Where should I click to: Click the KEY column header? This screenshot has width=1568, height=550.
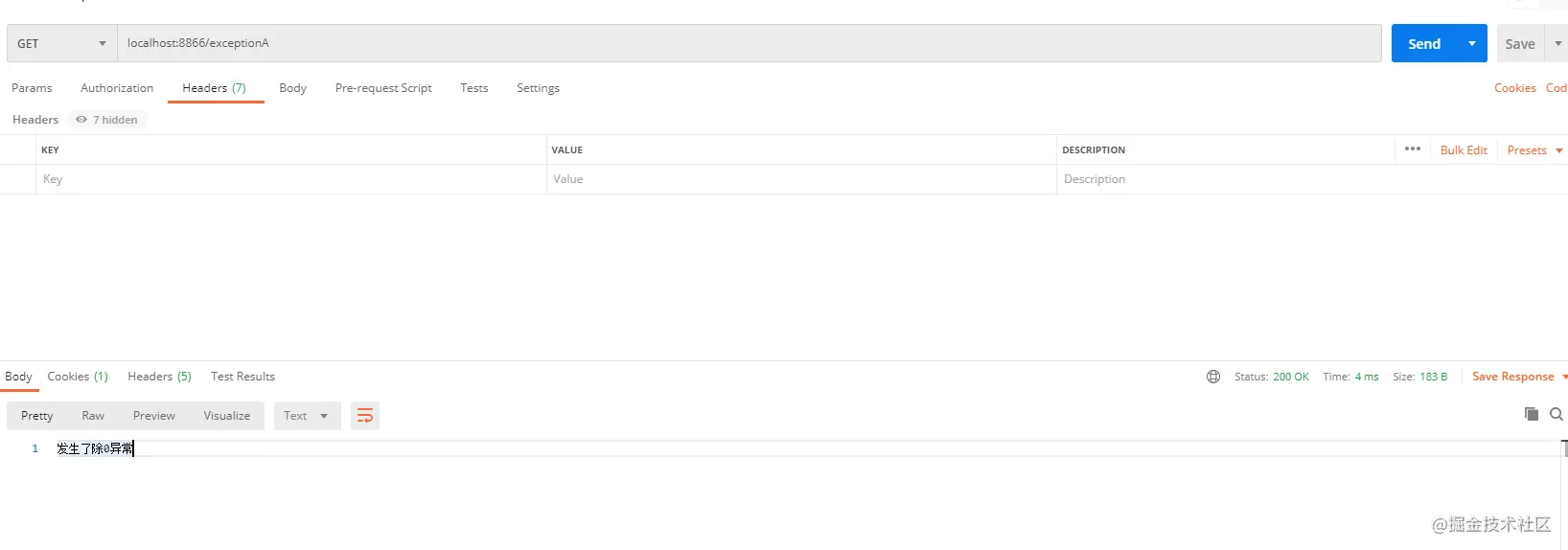pos(50,150)
